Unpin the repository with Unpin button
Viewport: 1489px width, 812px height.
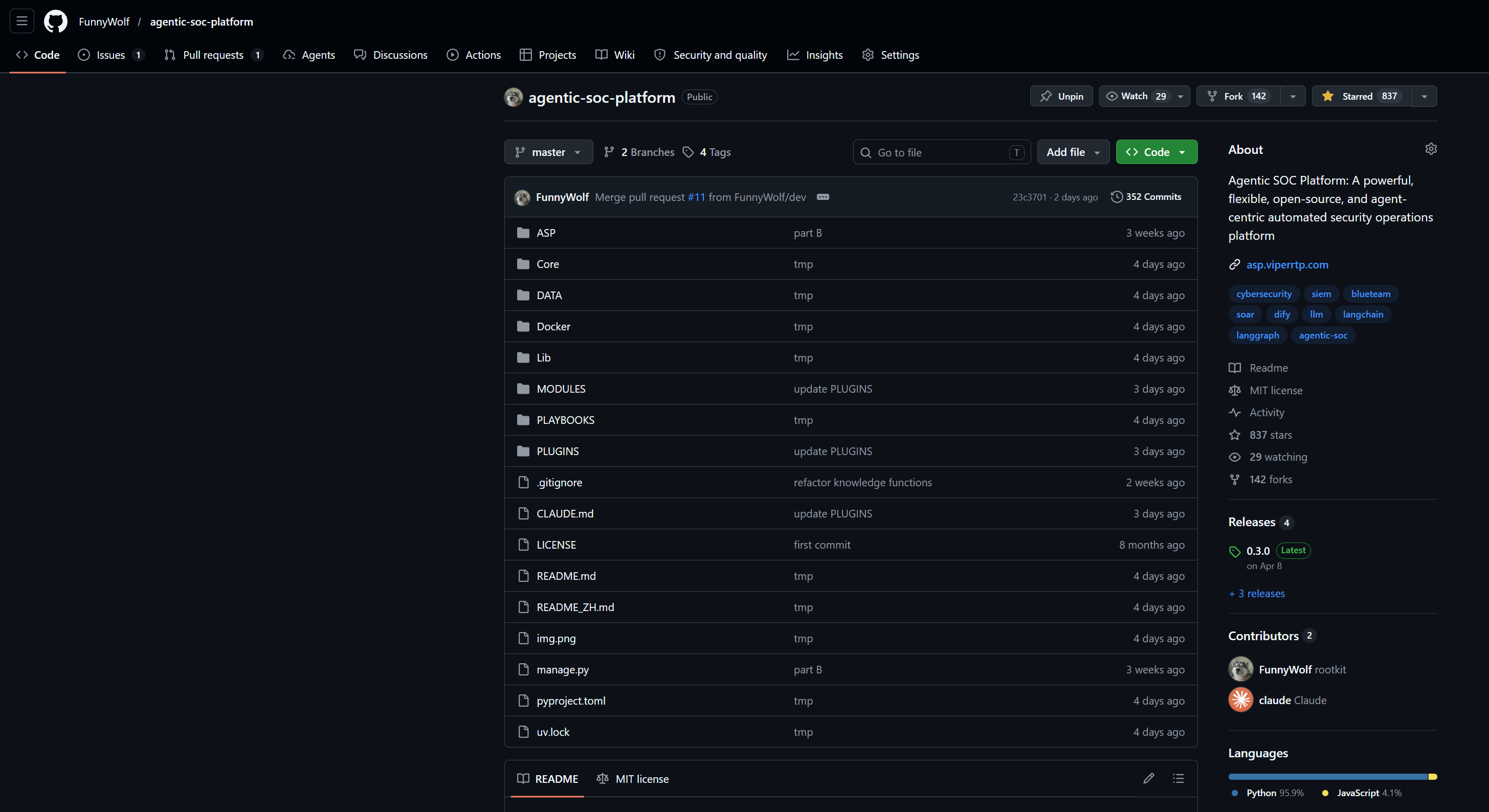point(1061,96)
